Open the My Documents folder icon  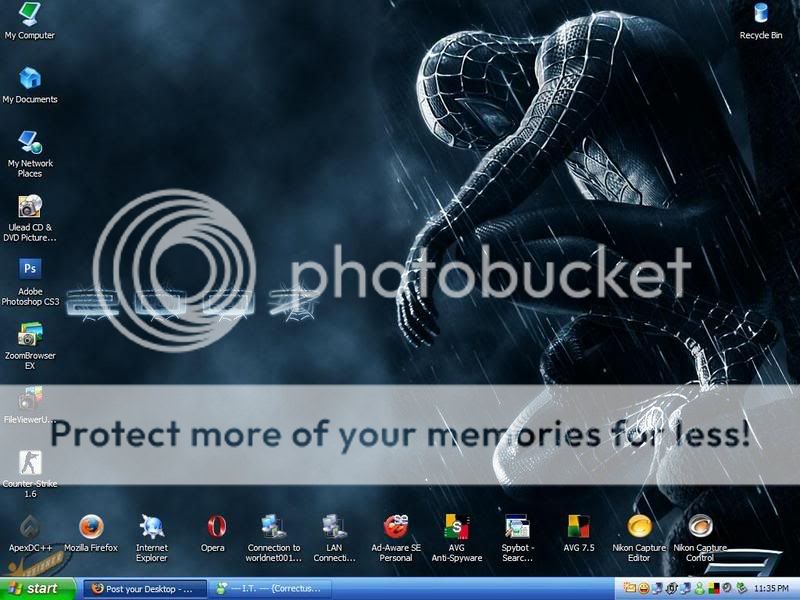tap(30, 85)
